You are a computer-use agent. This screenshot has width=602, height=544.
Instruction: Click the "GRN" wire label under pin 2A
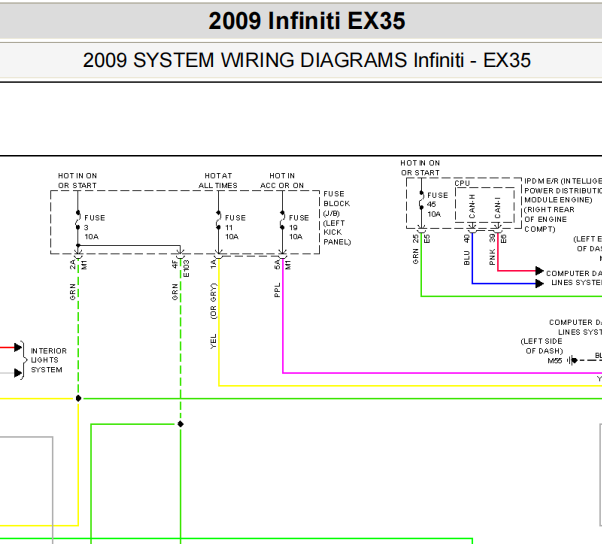pos(72,292)
